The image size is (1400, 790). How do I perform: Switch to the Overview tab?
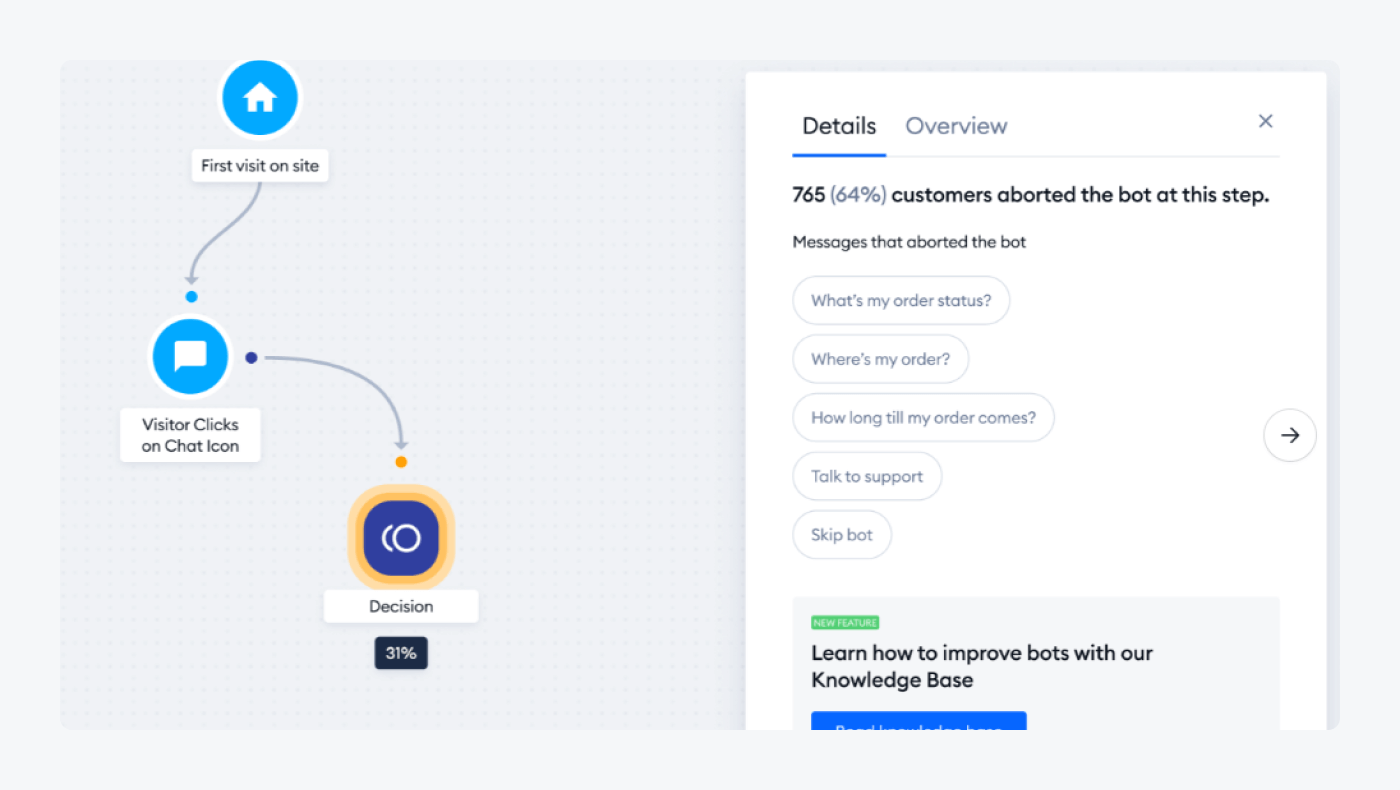[955, 125]
